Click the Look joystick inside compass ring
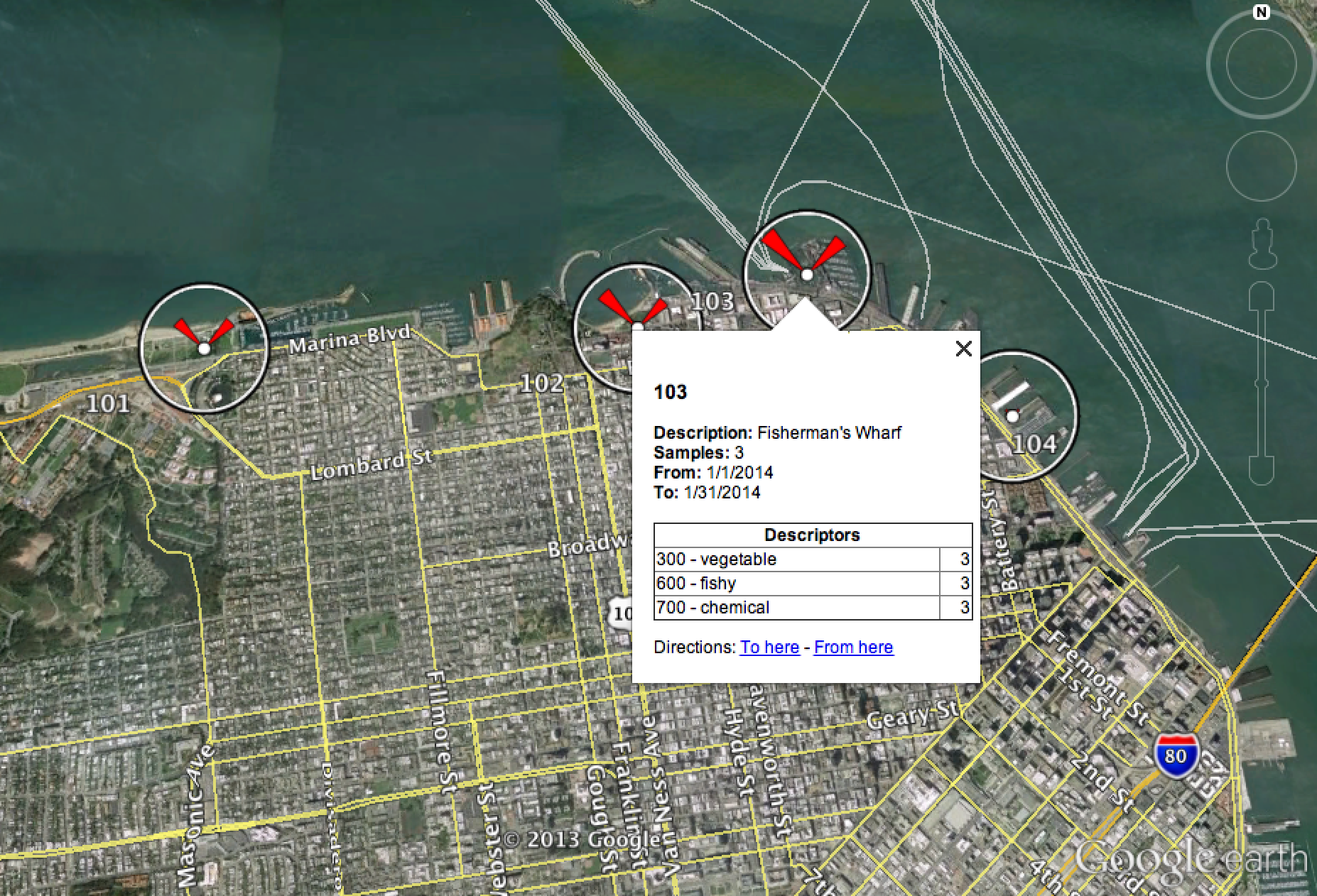This screenshot has height=896, width=1317. (1261, 65)
